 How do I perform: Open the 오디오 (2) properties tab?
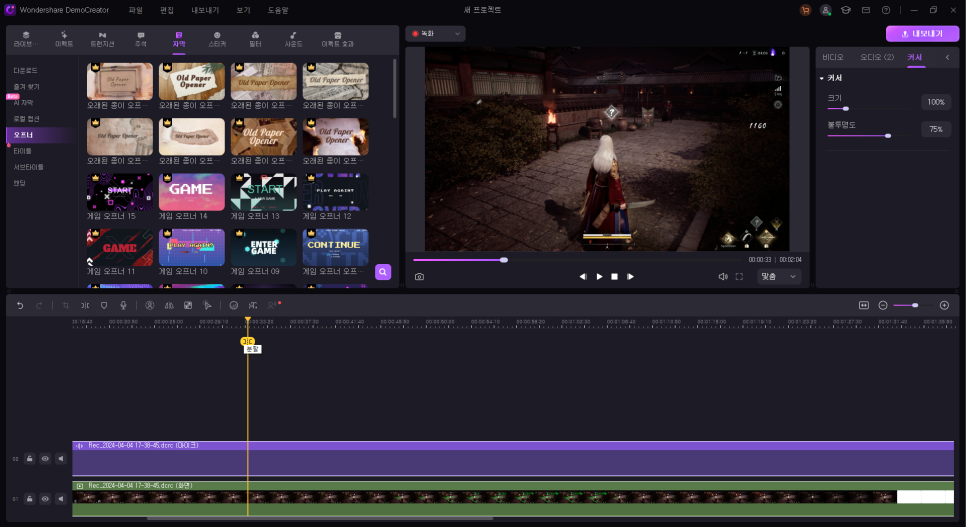[x=877, y=57]
